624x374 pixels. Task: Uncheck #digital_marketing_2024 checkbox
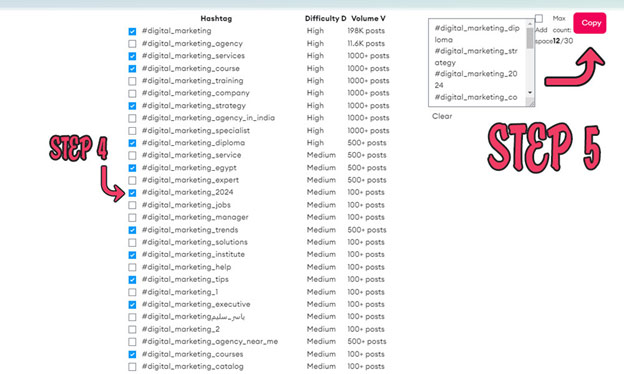pos(132,193)
